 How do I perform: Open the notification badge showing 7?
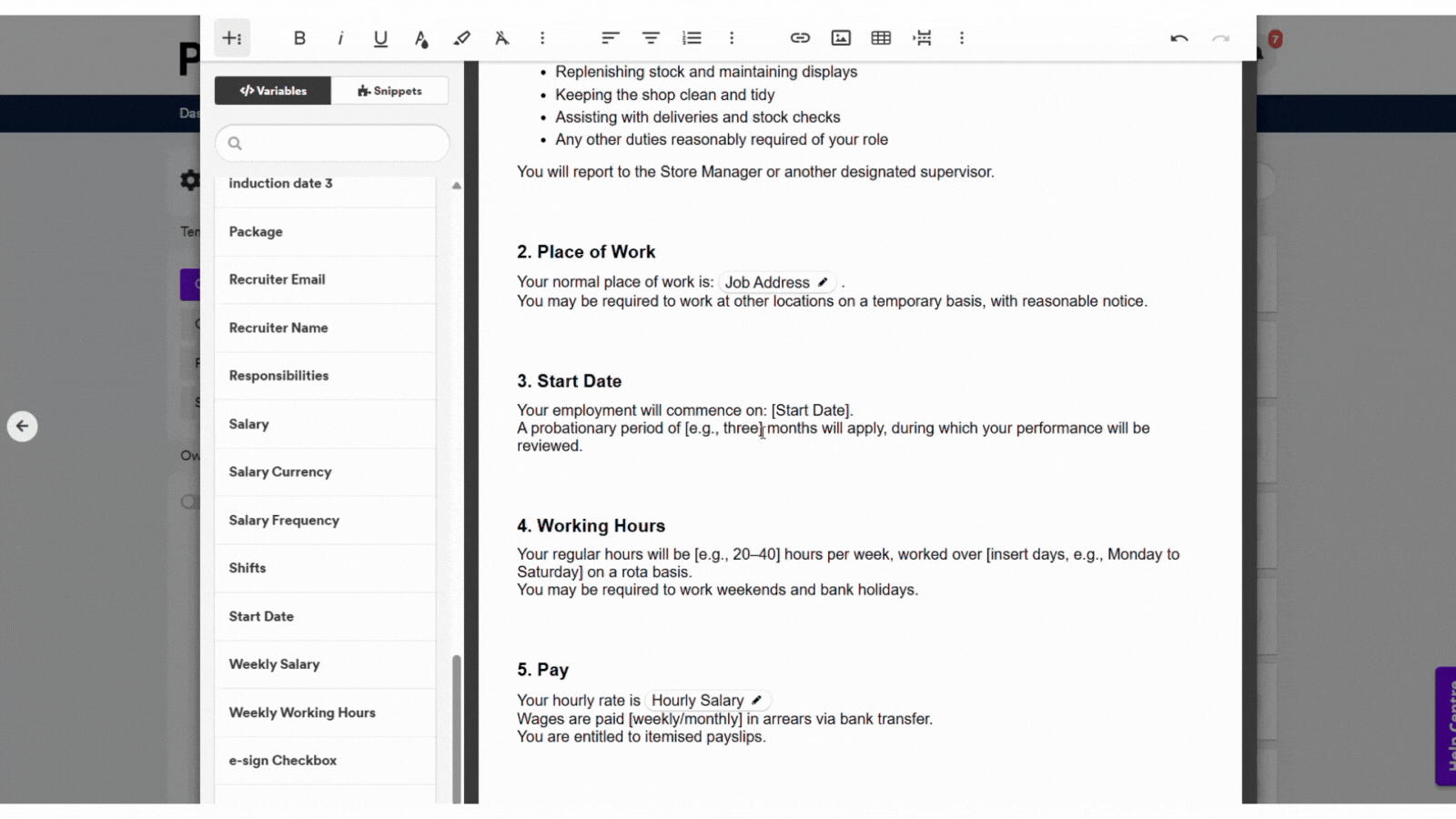(x=1275, y=39)
